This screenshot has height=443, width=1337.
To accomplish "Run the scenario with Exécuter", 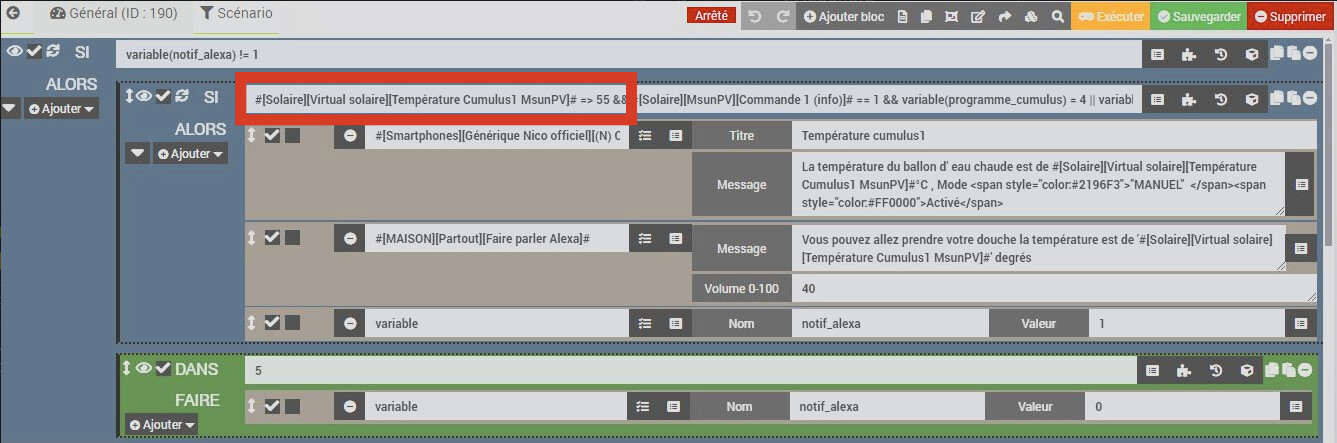I will coord(1111,16).
